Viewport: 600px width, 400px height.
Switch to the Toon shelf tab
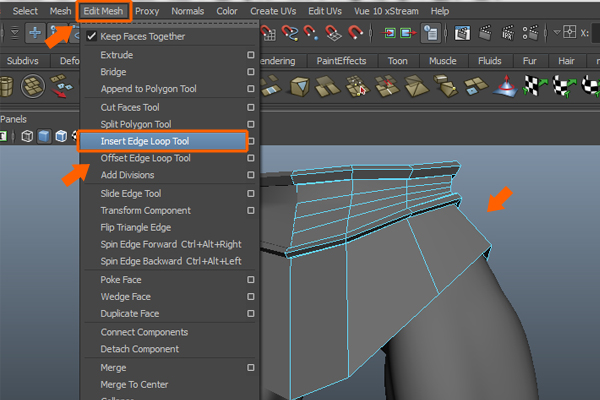click(398, 61)
